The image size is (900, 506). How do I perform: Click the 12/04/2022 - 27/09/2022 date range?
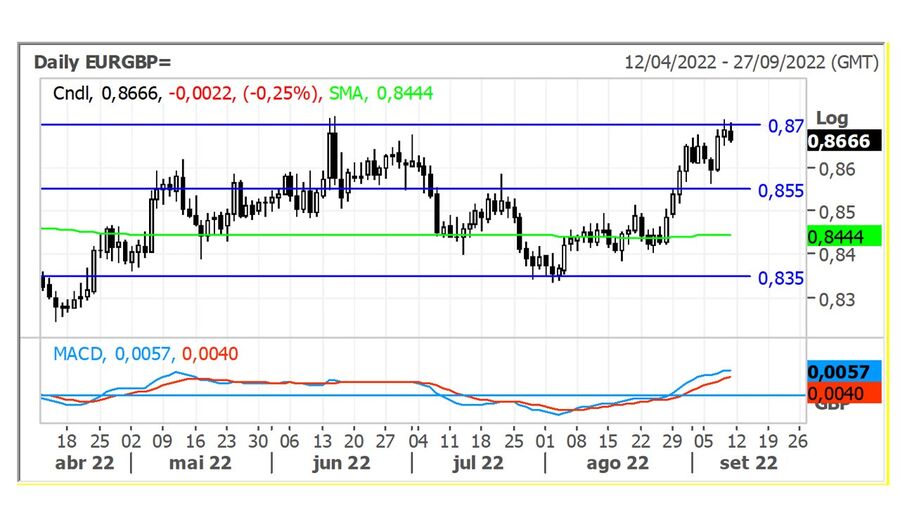point(750,62)
